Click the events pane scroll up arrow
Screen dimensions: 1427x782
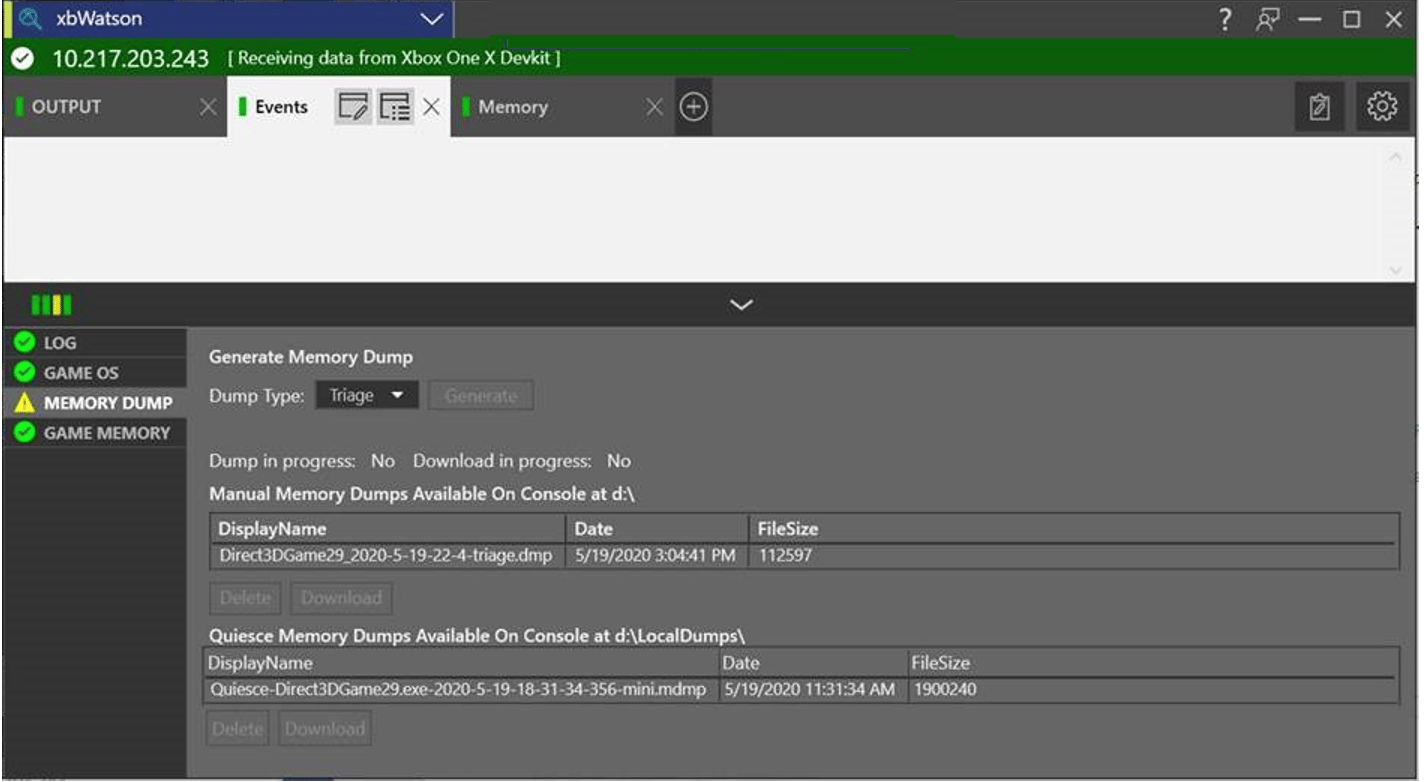[x=1396, y=158]
